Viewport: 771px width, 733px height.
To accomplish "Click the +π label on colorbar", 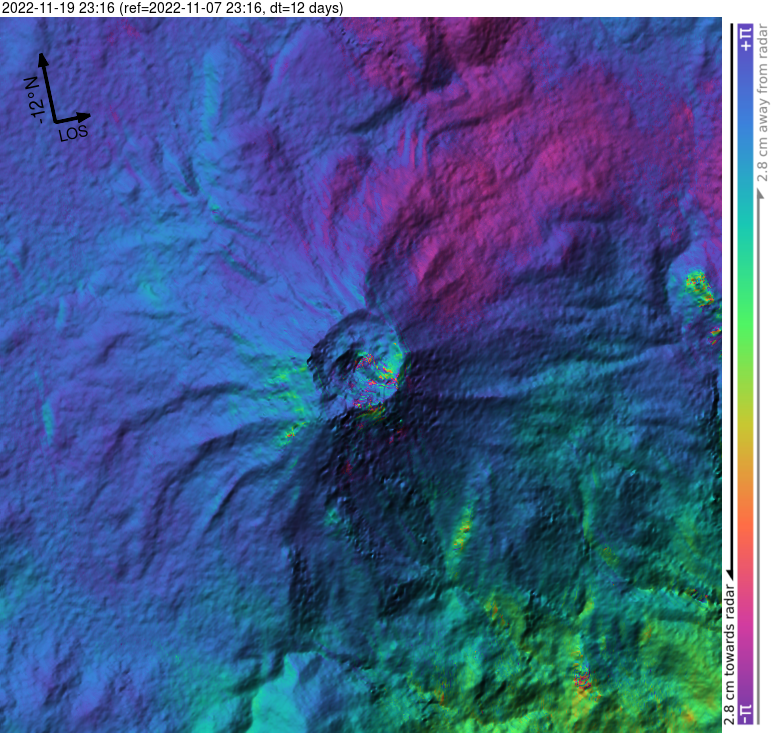I will [746, 39].
